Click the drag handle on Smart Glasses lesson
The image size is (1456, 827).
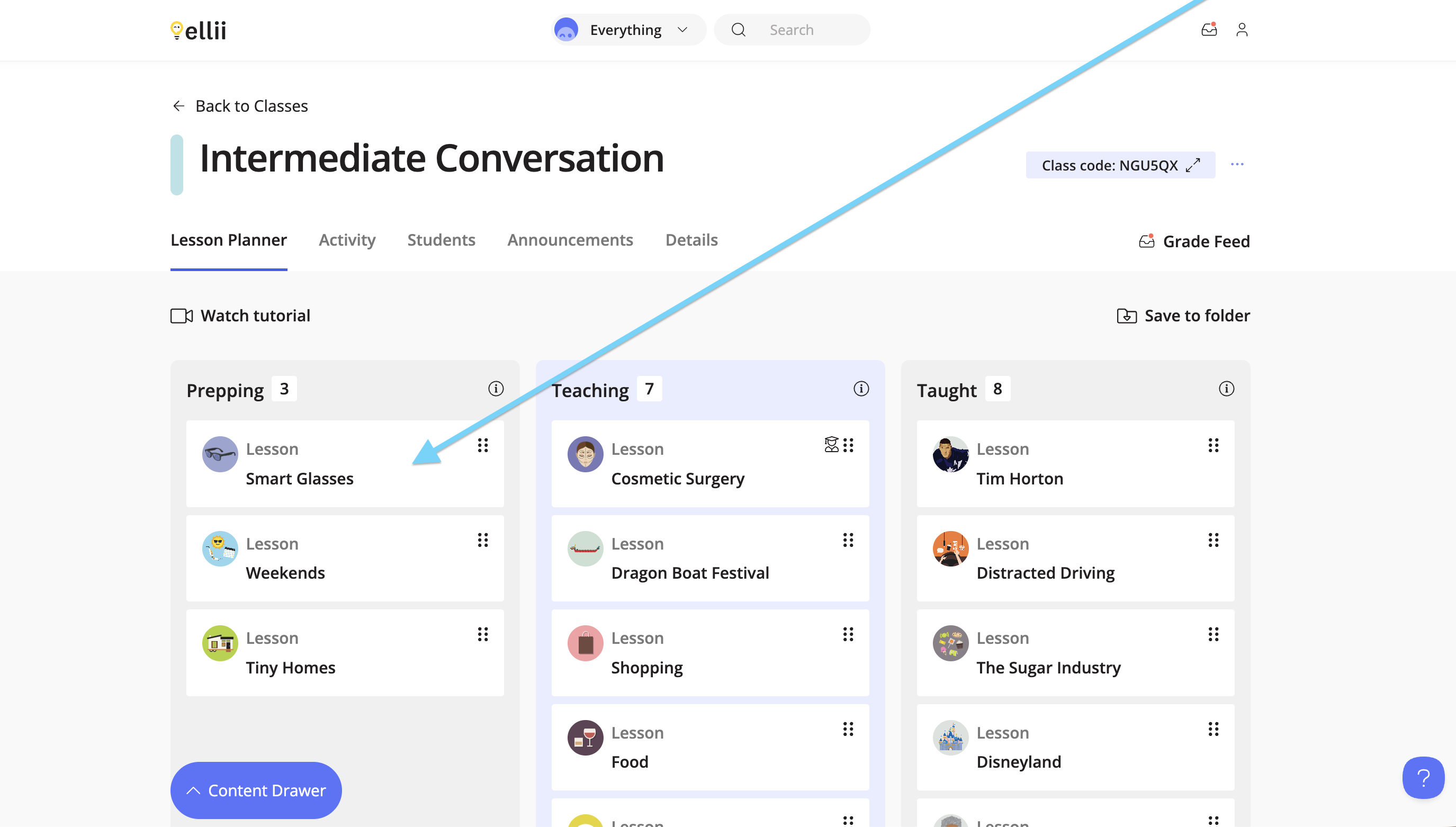483,445
